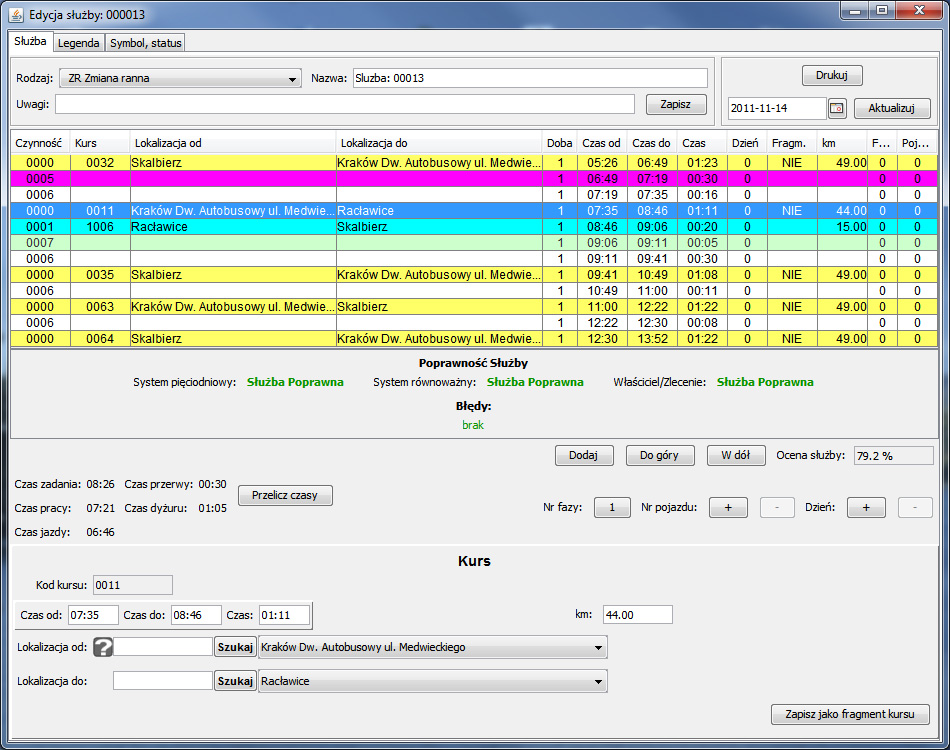Image resolution: width=950 pixels, height=750 pixels.
Task: Open the calendar date picker icon
Action: click(837, 108)
